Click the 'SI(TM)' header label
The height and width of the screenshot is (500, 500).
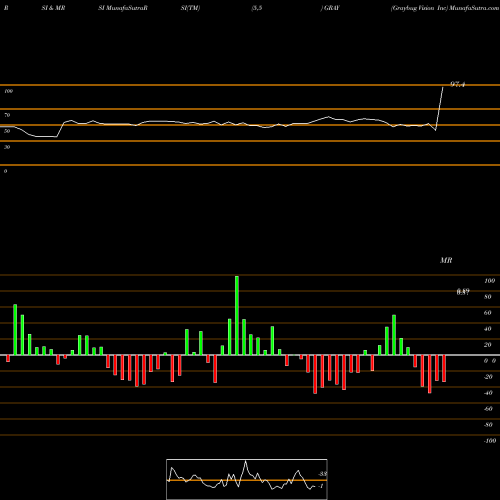click(x=190, y=8)
